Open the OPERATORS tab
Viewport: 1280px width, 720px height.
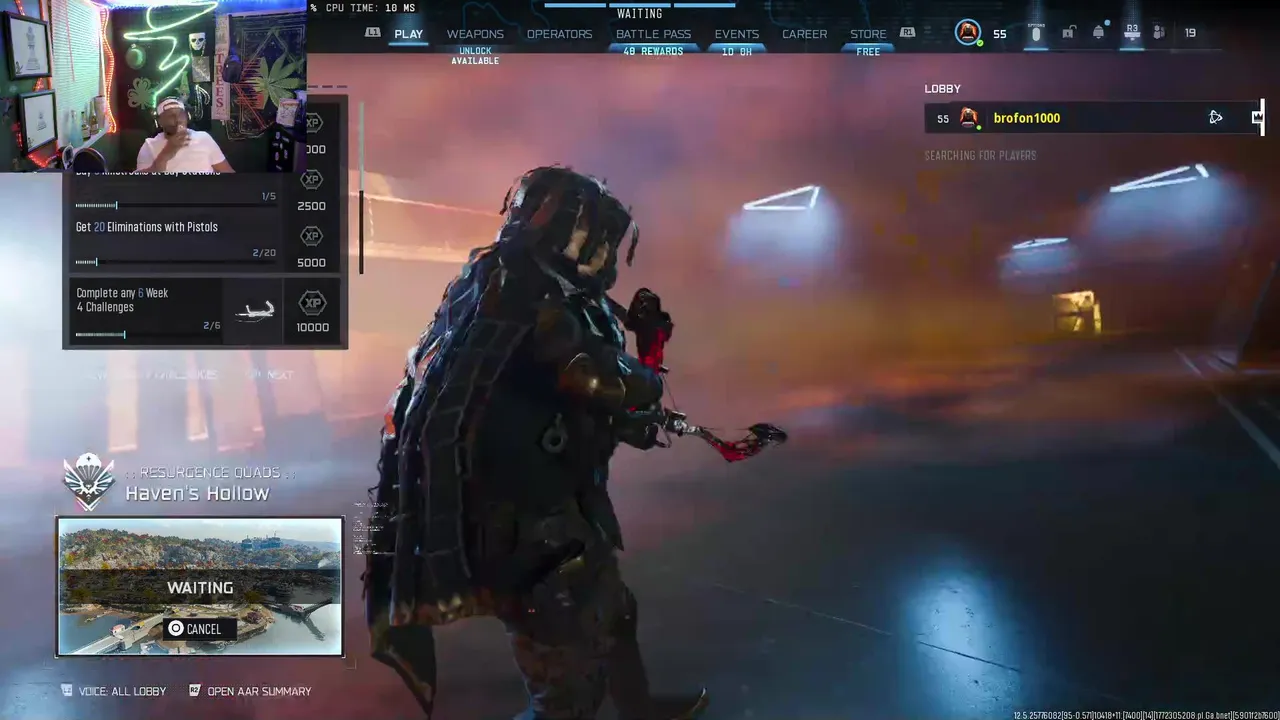[559, 34]
